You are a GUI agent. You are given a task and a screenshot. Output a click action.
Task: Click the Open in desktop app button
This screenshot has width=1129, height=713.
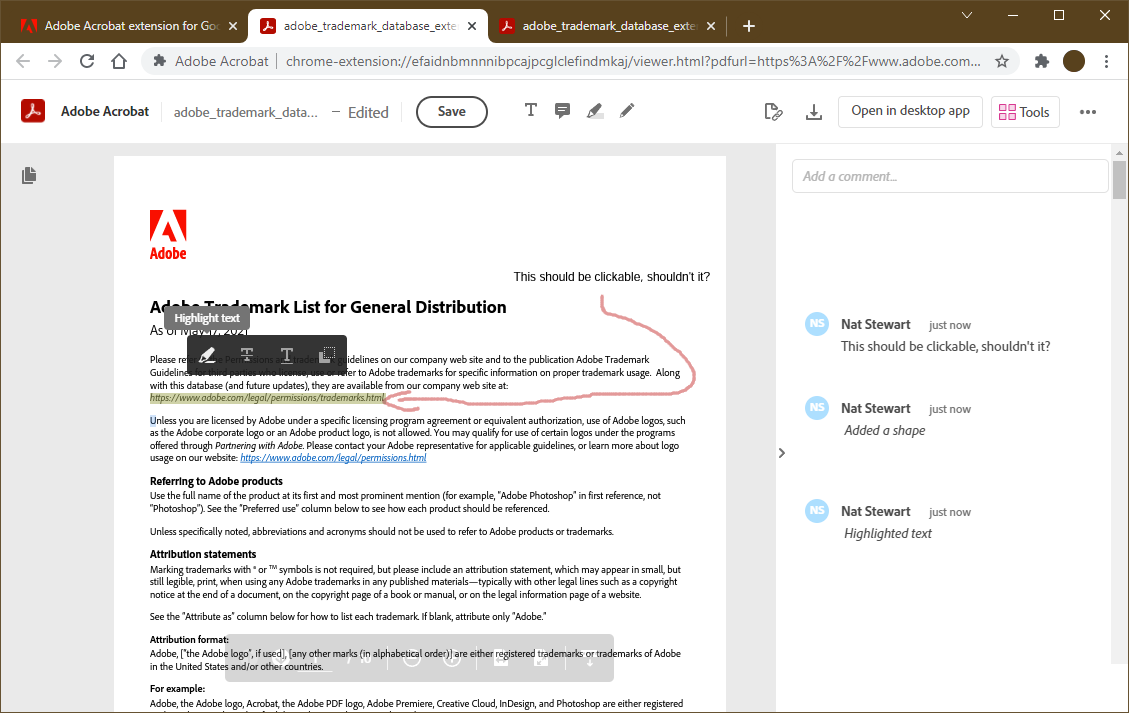tap(910, 111)
